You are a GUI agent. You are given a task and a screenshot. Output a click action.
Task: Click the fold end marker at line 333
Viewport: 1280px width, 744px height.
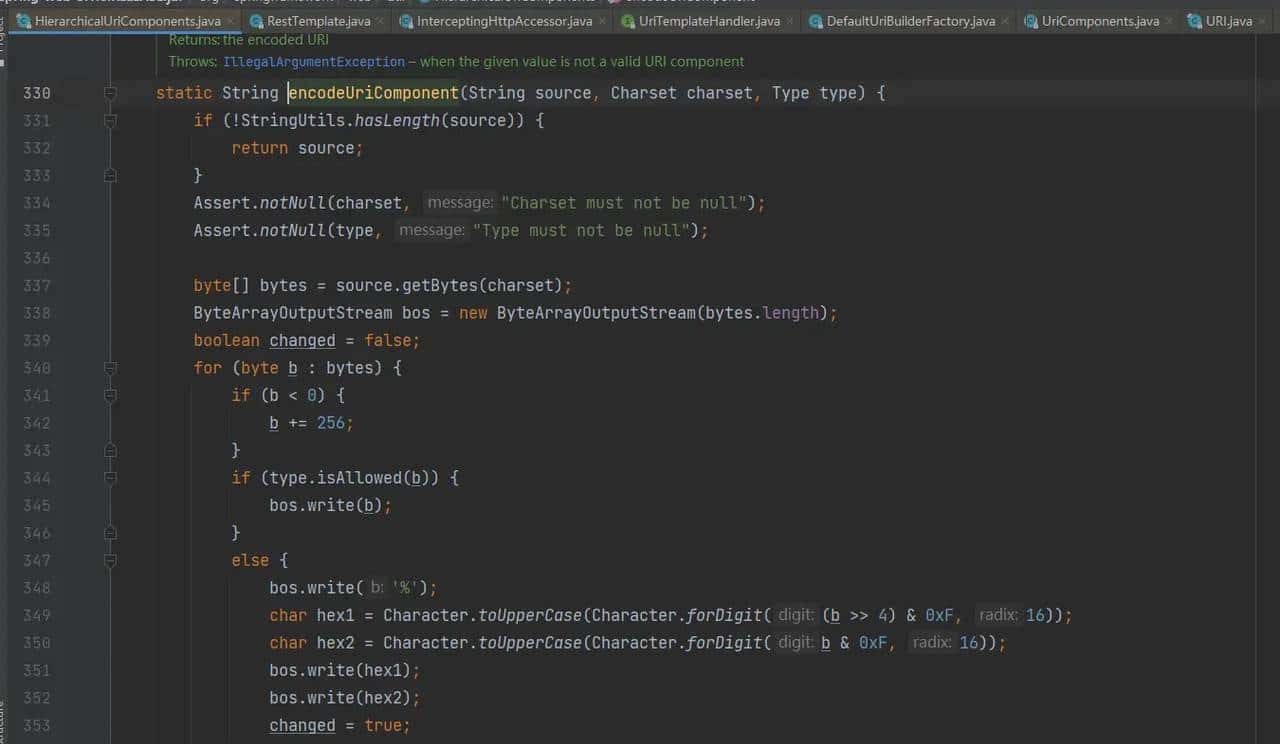pos(110,175)
